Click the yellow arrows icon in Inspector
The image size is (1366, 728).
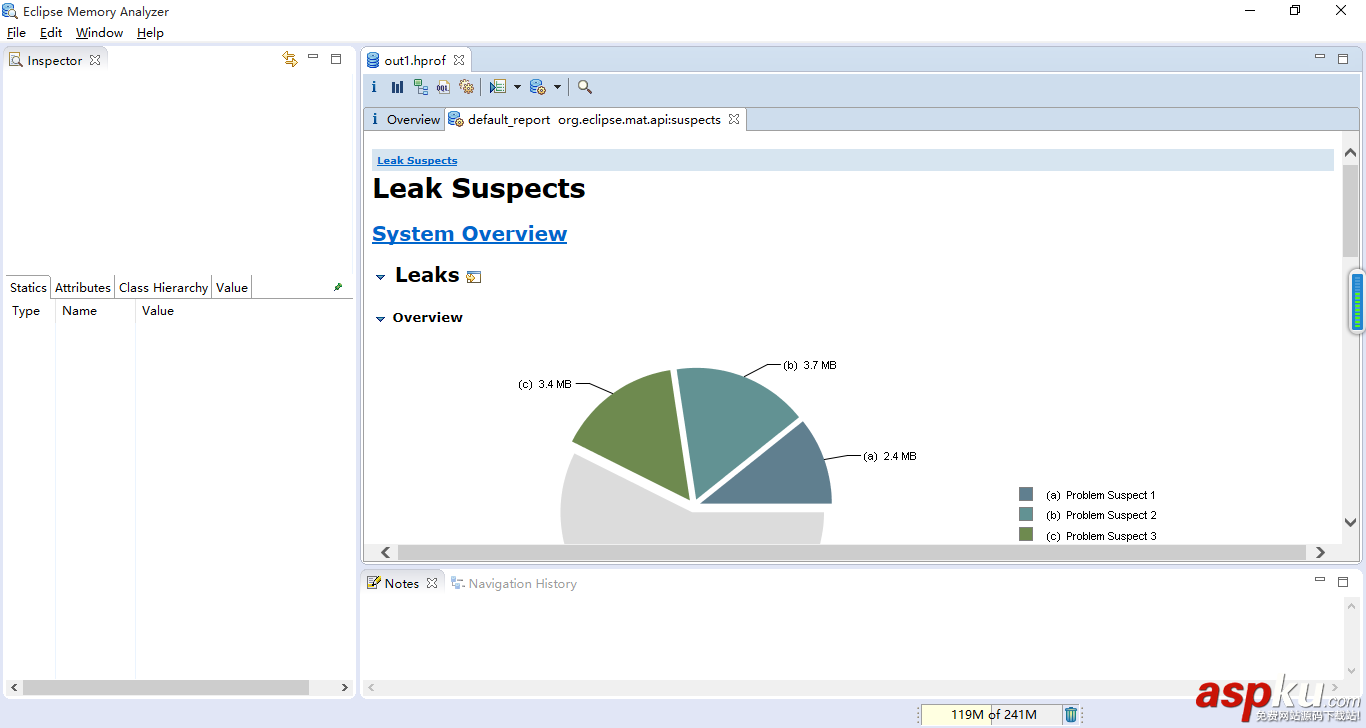point(290,59)
